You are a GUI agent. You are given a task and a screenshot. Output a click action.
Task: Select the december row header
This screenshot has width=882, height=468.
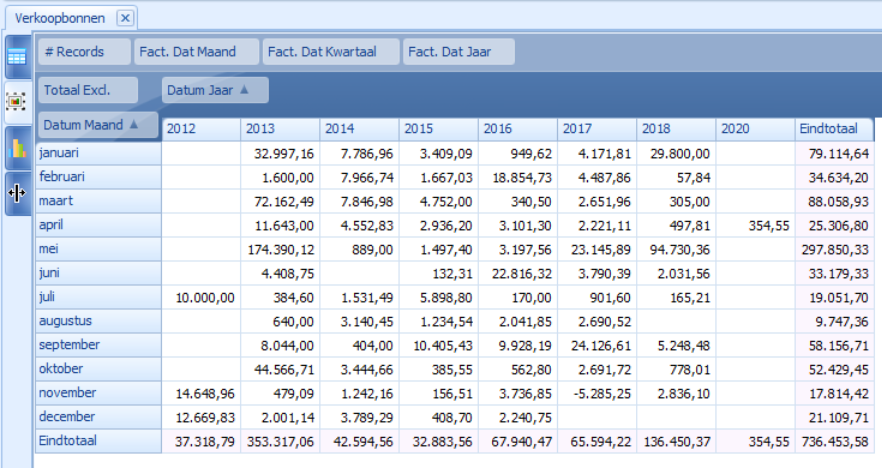pyautogui.click(x=98, y=417)
